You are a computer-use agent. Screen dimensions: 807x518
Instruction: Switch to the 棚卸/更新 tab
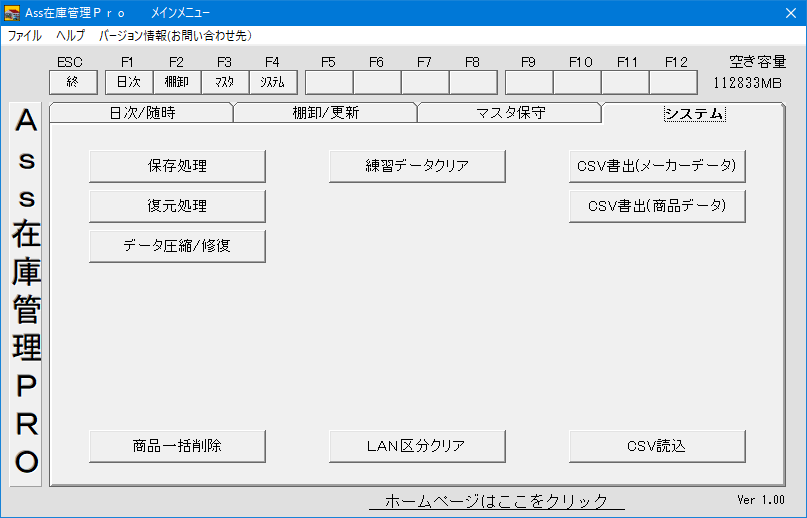point(325,113)
